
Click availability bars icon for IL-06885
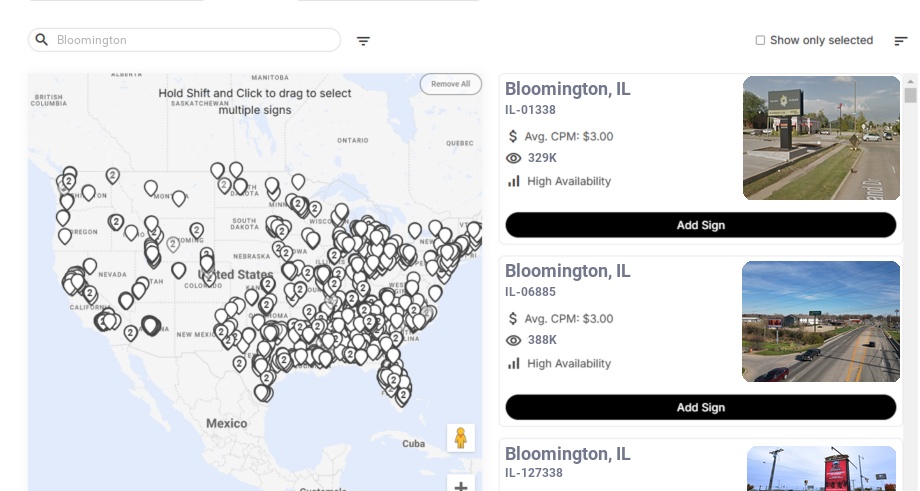(x=514, y=363)
